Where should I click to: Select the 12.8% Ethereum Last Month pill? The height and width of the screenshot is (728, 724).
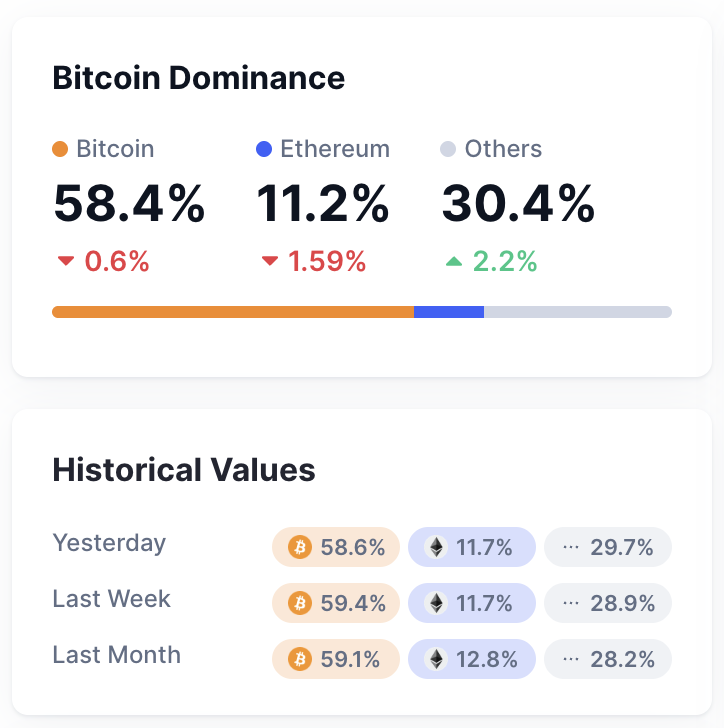tap(472, 659)
